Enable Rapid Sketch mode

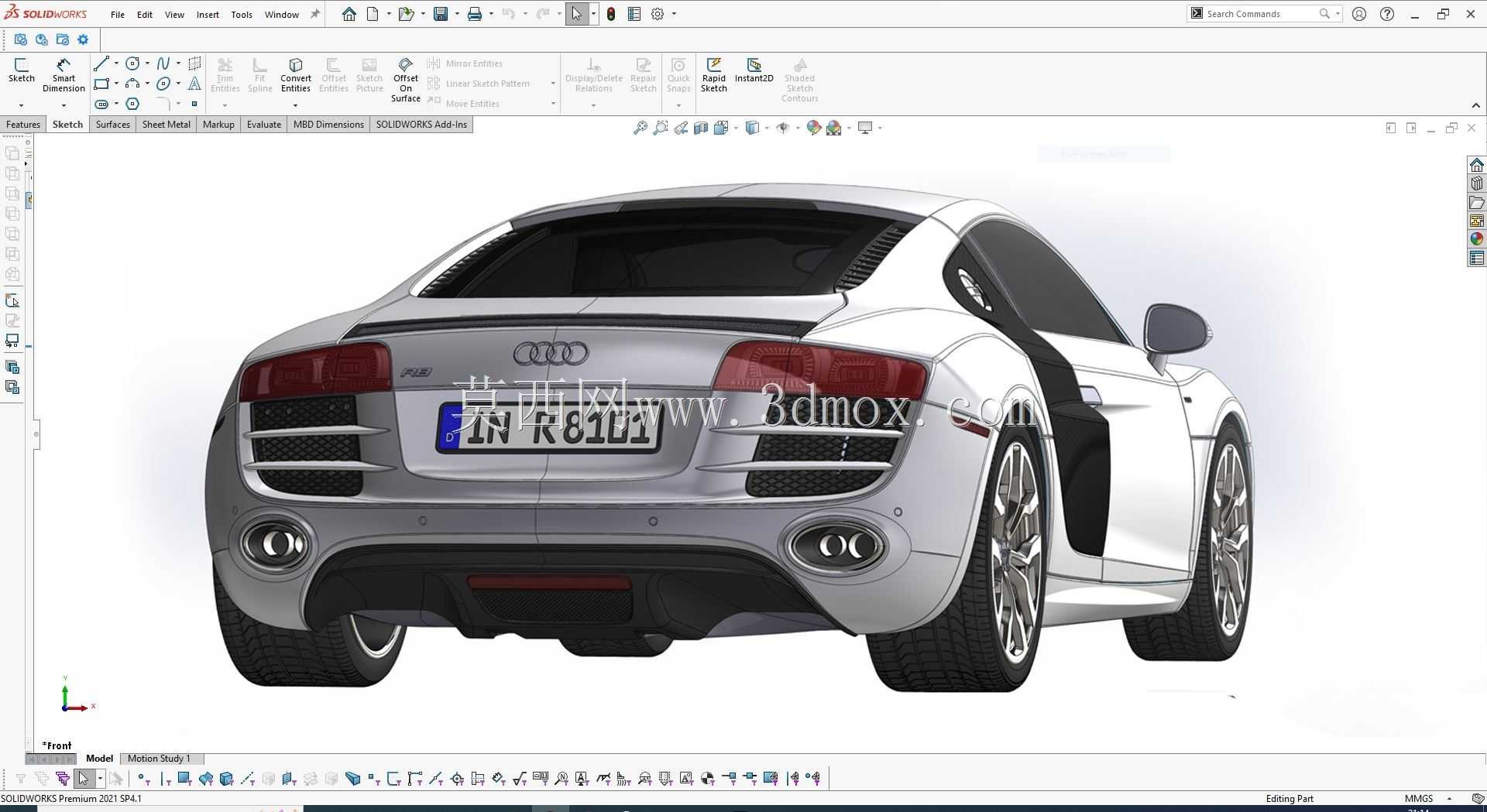714,74
